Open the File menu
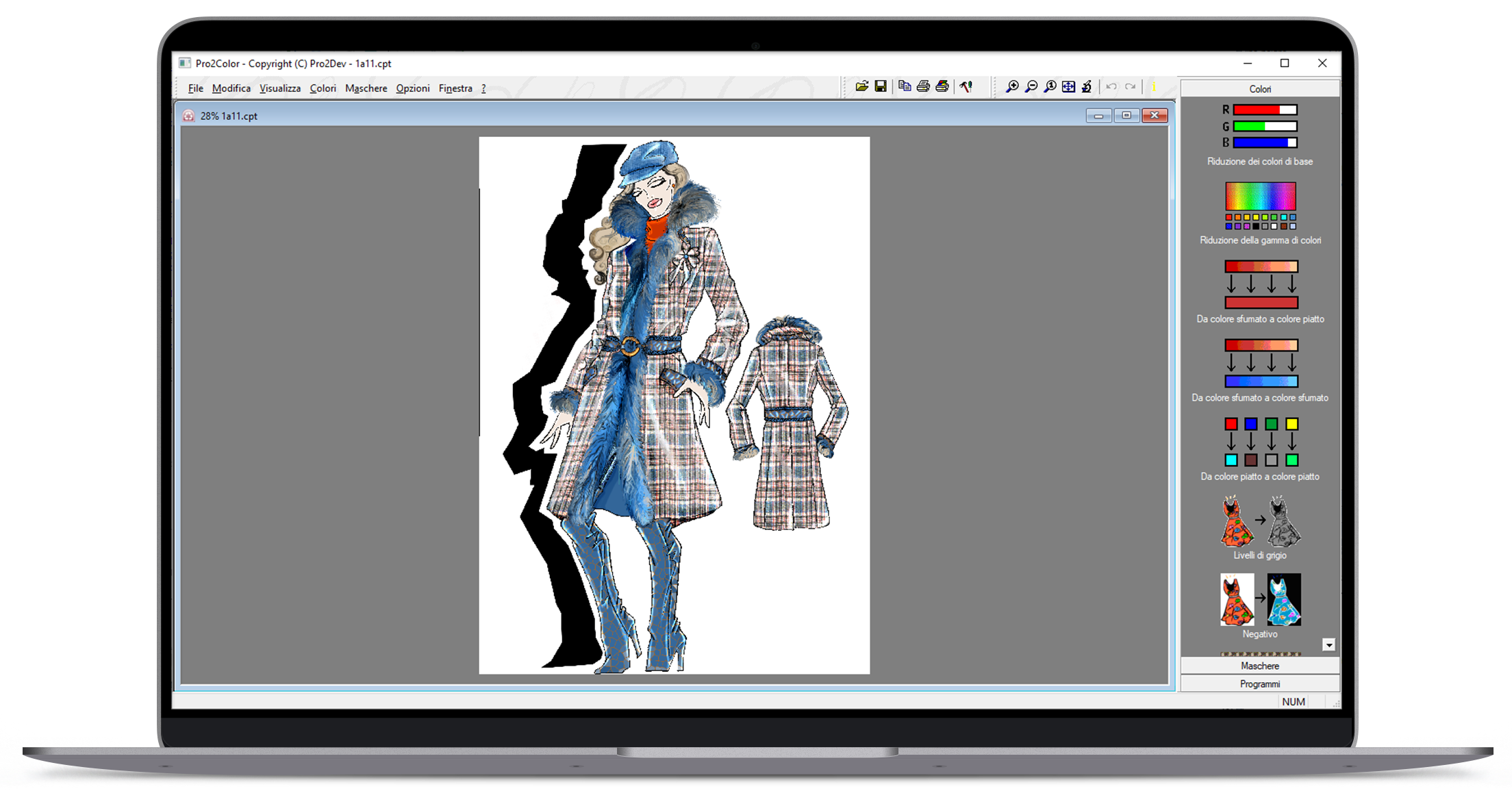The image size is (1512, 791). click(x=195, y=88)
